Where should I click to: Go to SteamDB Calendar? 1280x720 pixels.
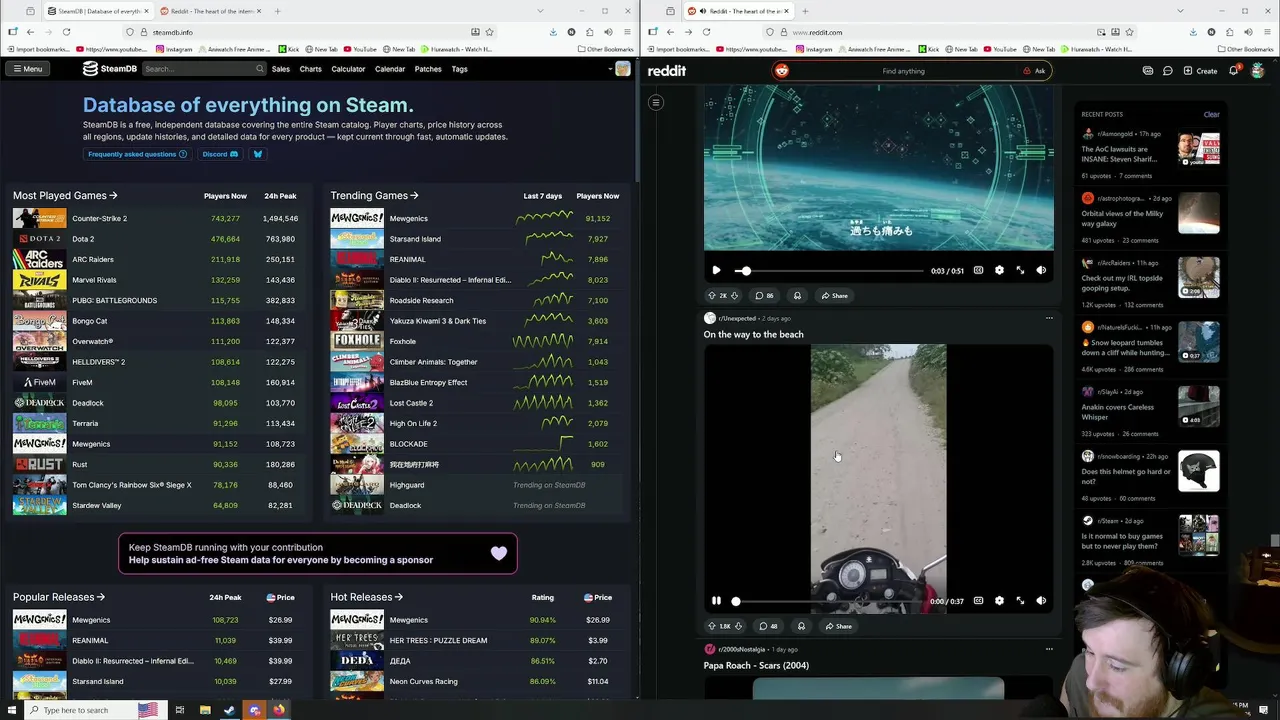click(390, 69)
